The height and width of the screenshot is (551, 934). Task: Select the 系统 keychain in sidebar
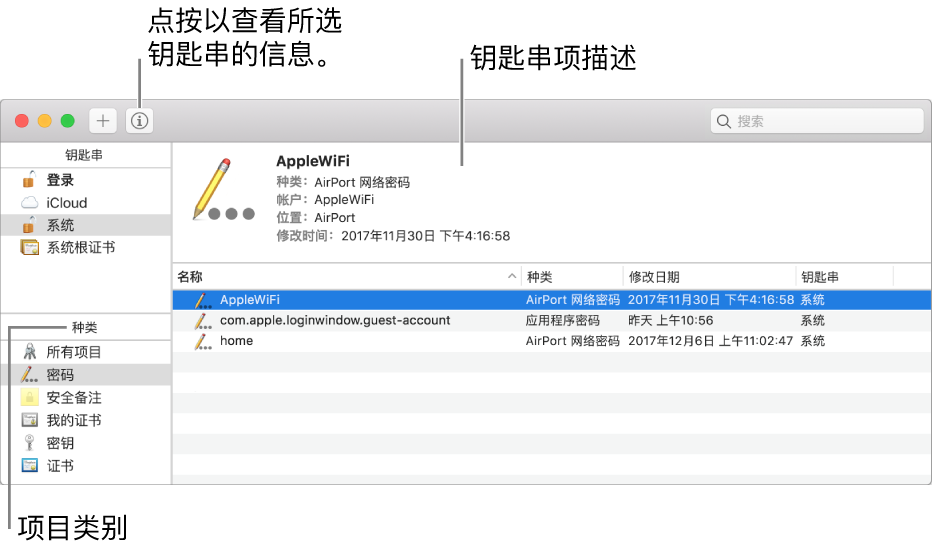pos(86,225)
